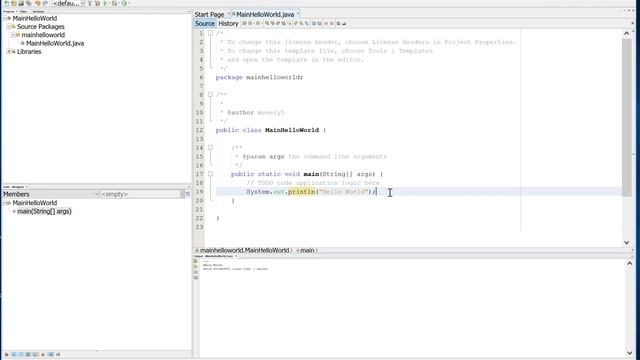Click the Clean and Build Project icon
The width and height of the screenshot is (640, 360).
click(97, 3)
